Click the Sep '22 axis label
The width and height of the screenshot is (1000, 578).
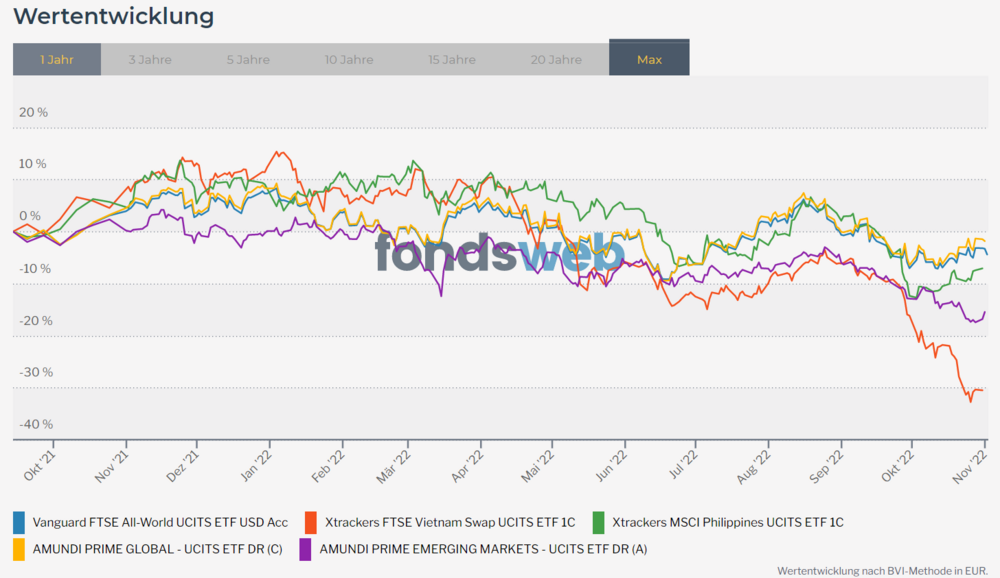tap(827, 465)
